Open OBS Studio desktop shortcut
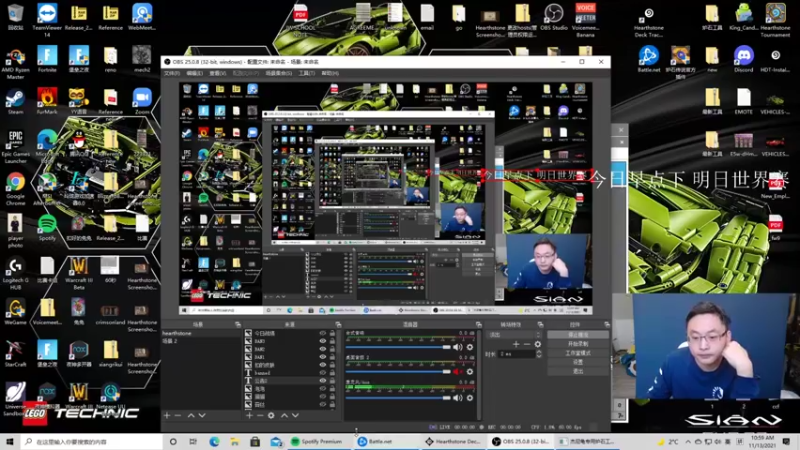The width and height of the screenshot is (800, 450). pos(554,17)
